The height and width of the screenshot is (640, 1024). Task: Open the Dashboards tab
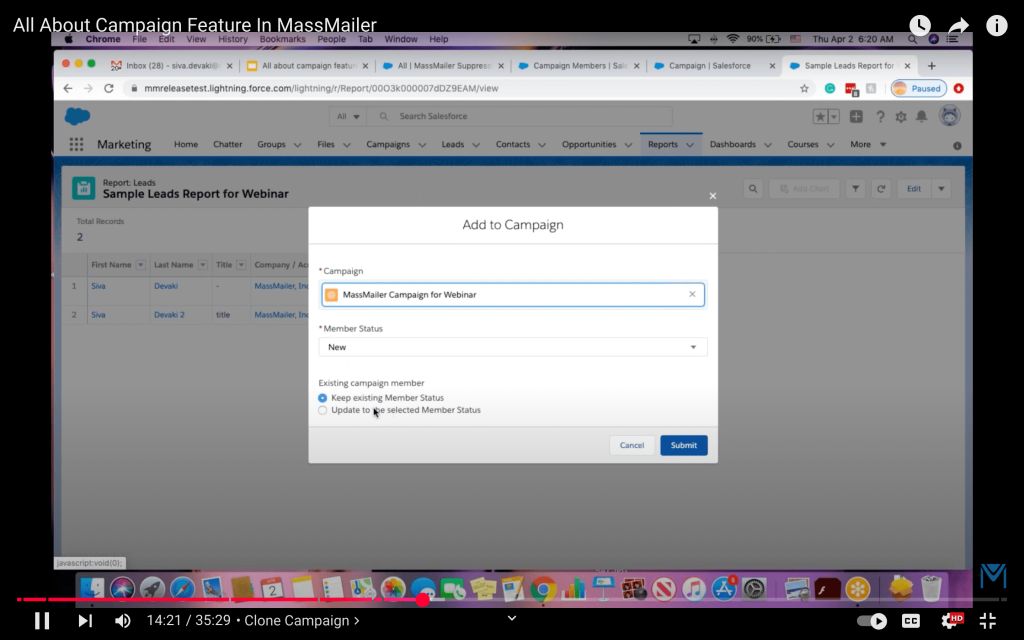(732, 144)
